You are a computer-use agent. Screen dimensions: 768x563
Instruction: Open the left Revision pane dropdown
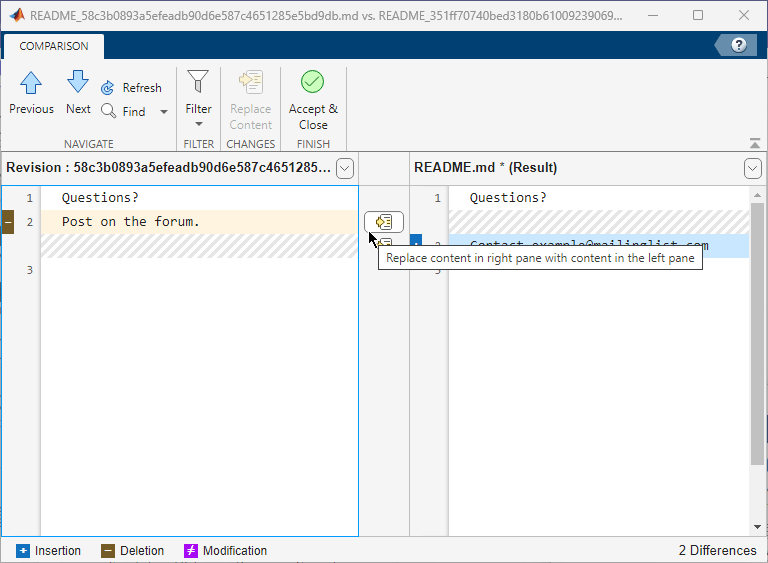point(345,168)
